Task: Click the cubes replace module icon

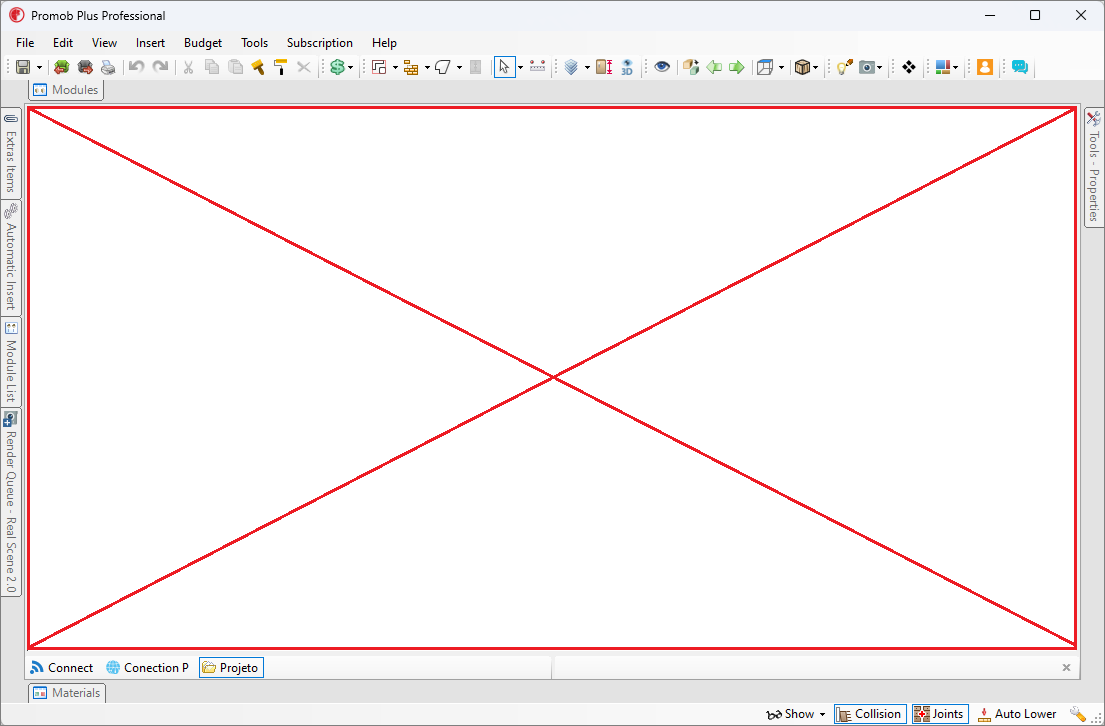Action: [691, 67]
